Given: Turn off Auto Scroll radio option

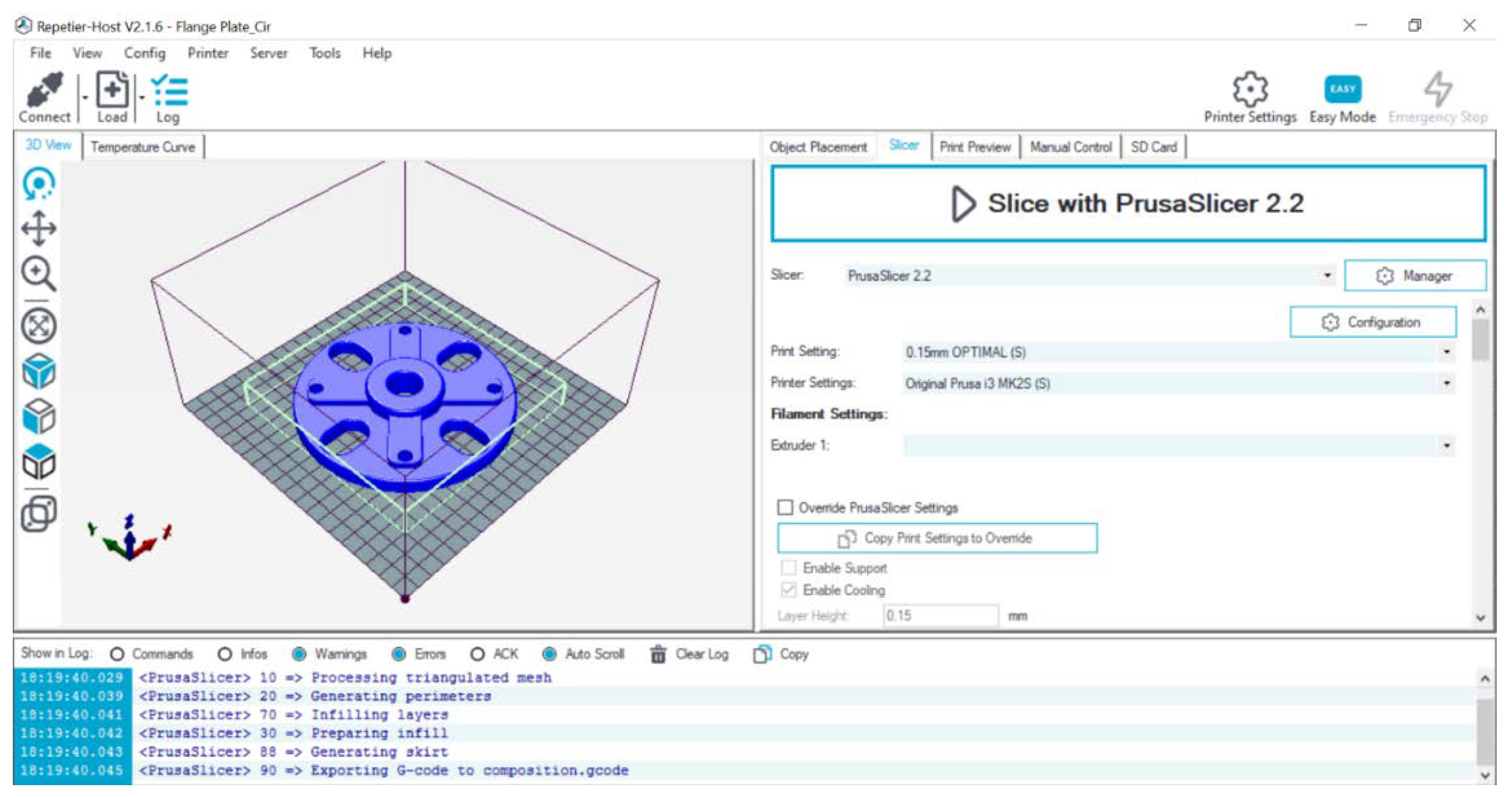Looking at the screenshot, I should (549, 653).
